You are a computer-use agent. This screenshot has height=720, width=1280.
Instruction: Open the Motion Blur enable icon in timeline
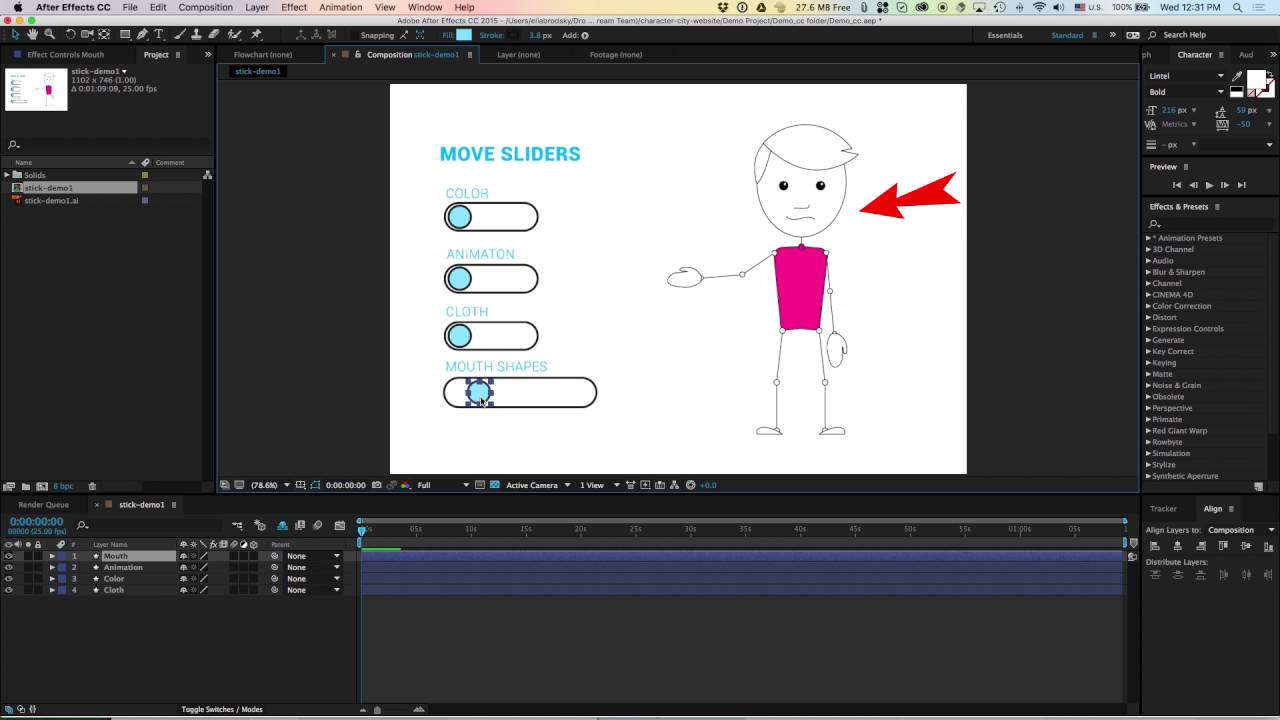pyautogui.click(x=317, y=525)
